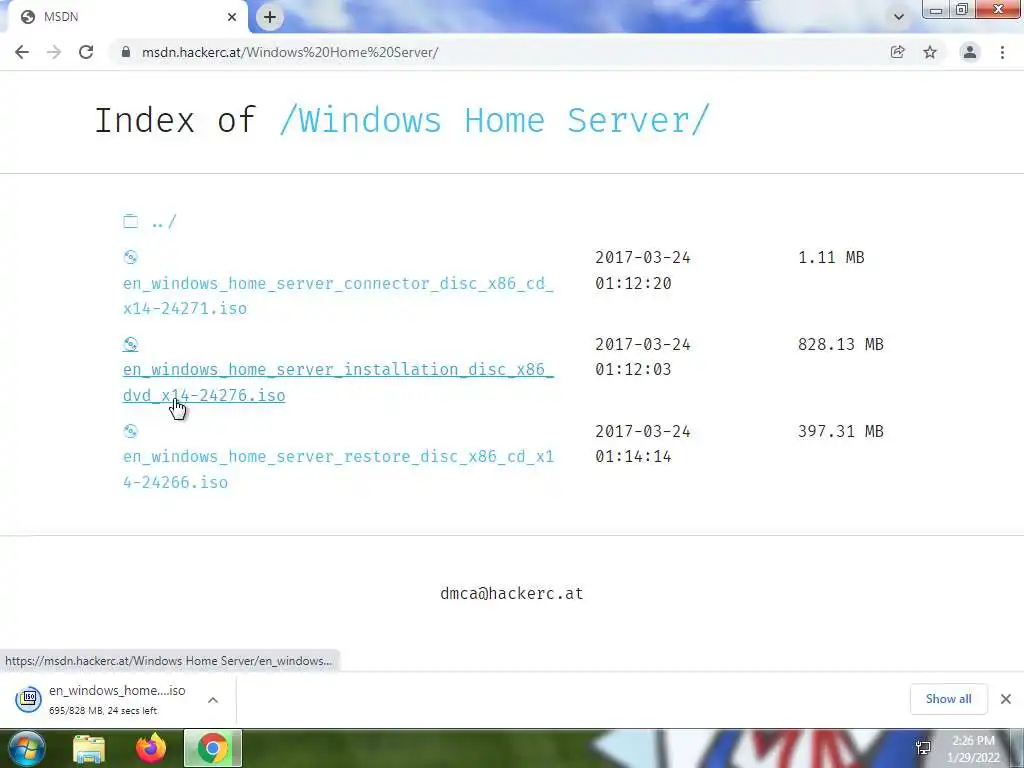Open Chrome profile avatar
Viewport: 1024px width, 768px height.
(x=970, y=52)
